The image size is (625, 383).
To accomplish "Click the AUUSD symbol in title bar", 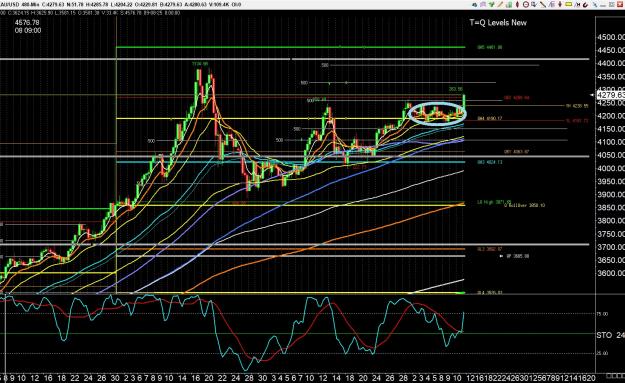I will (11, 5).
